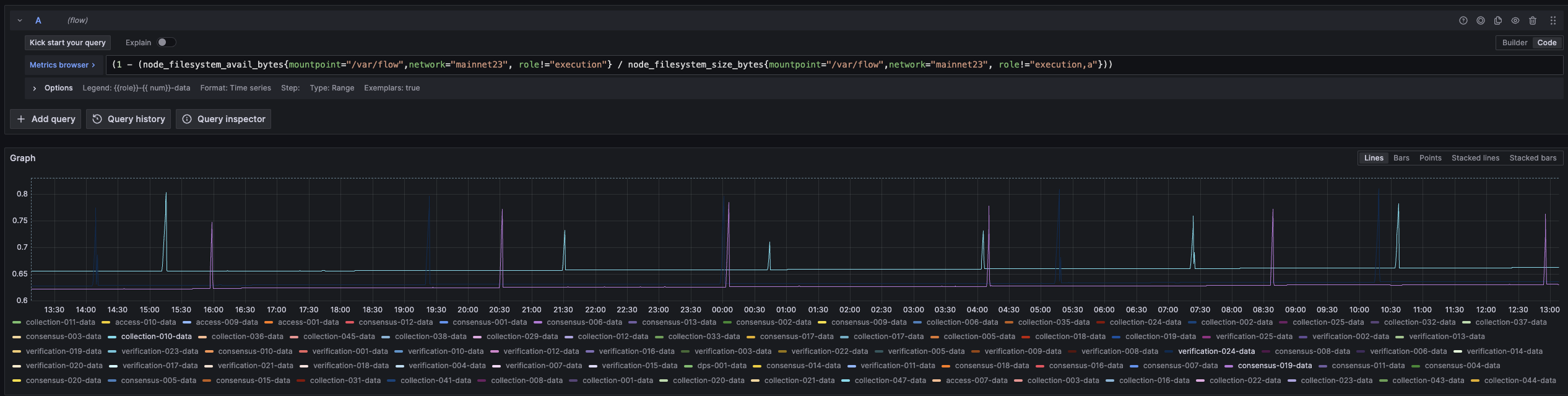The width and height of the screenshot is (1568, 396).
Task: Click consensus-012-data legend entry
Action: pos(396,322)
